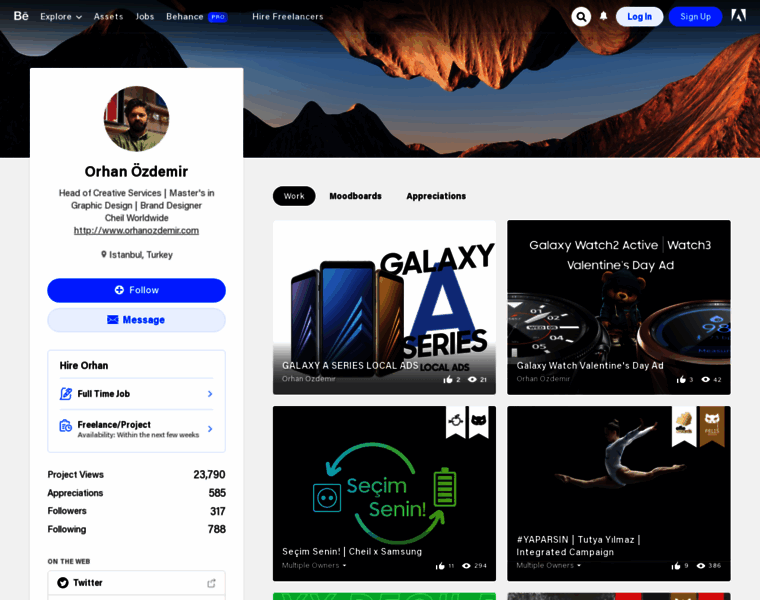Click Orhan Özdemir's profile avatar
The image size is (760, 600).
[x=137, y=119]
